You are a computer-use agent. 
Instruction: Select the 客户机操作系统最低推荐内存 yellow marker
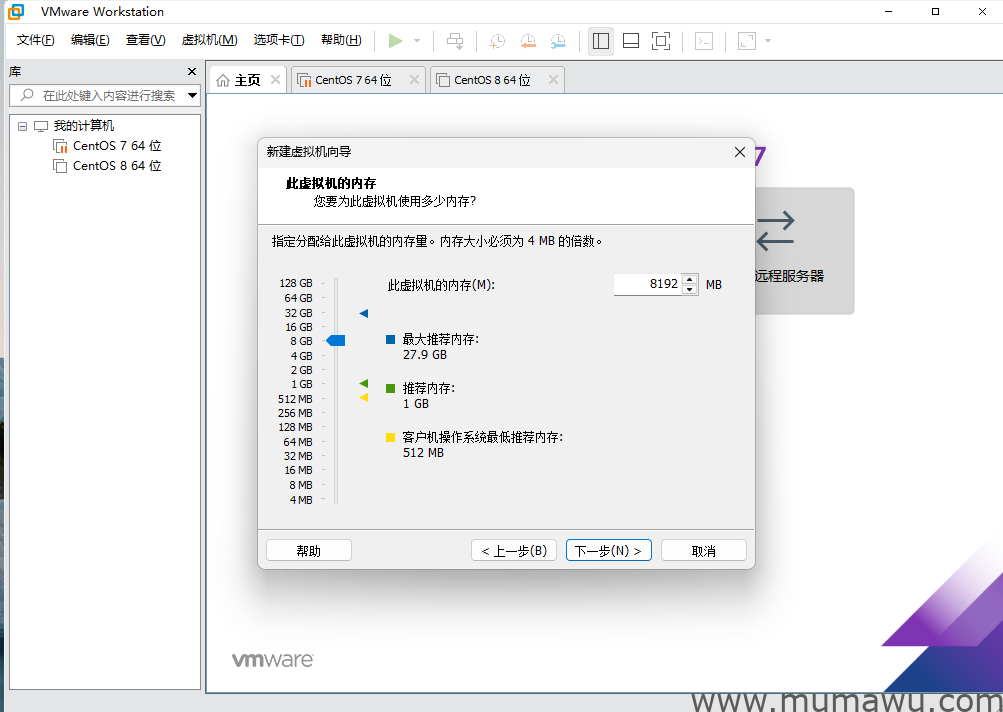pos(363,398)
